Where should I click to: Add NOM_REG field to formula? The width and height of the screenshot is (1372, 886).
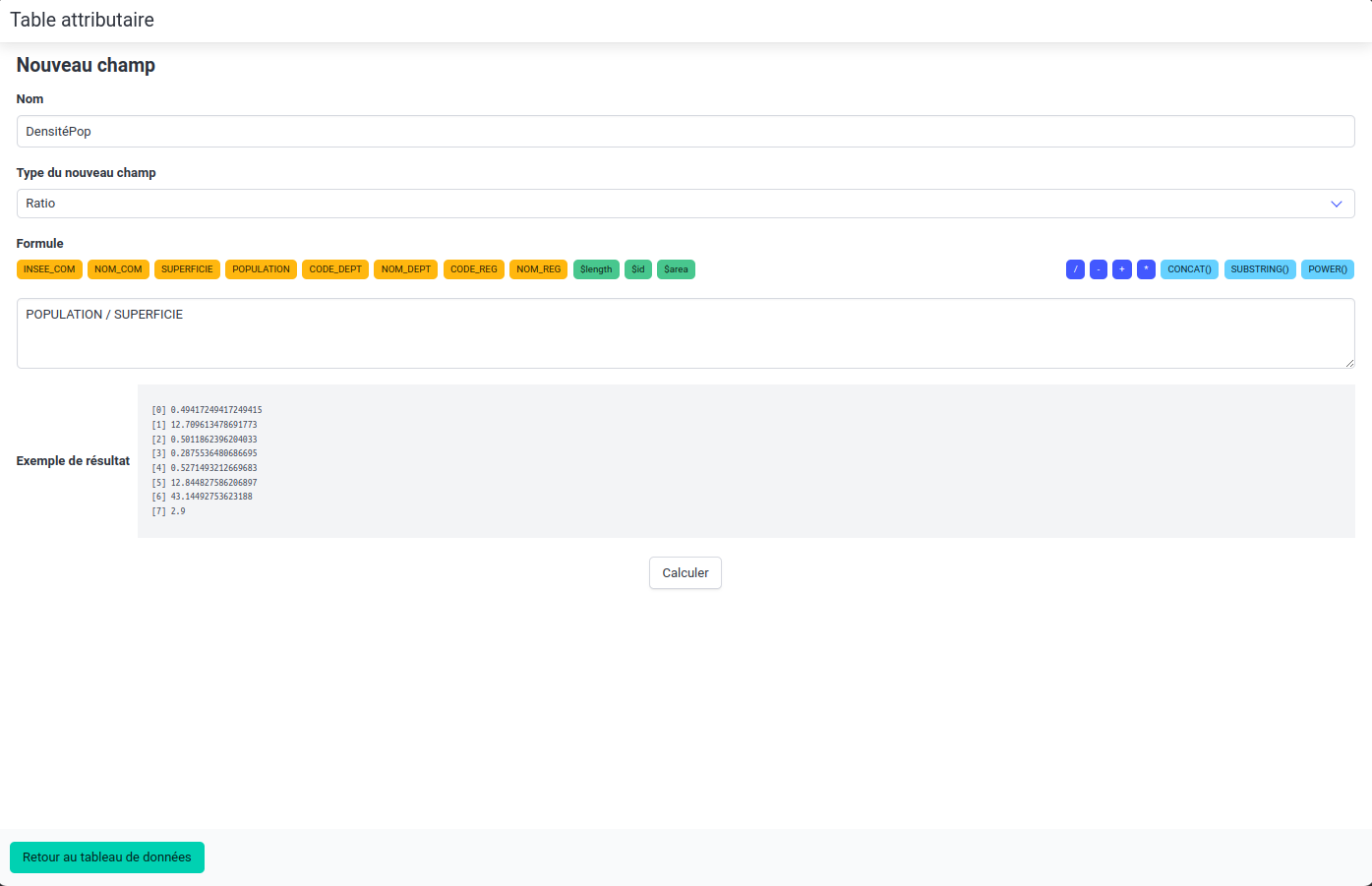point(538,269)
